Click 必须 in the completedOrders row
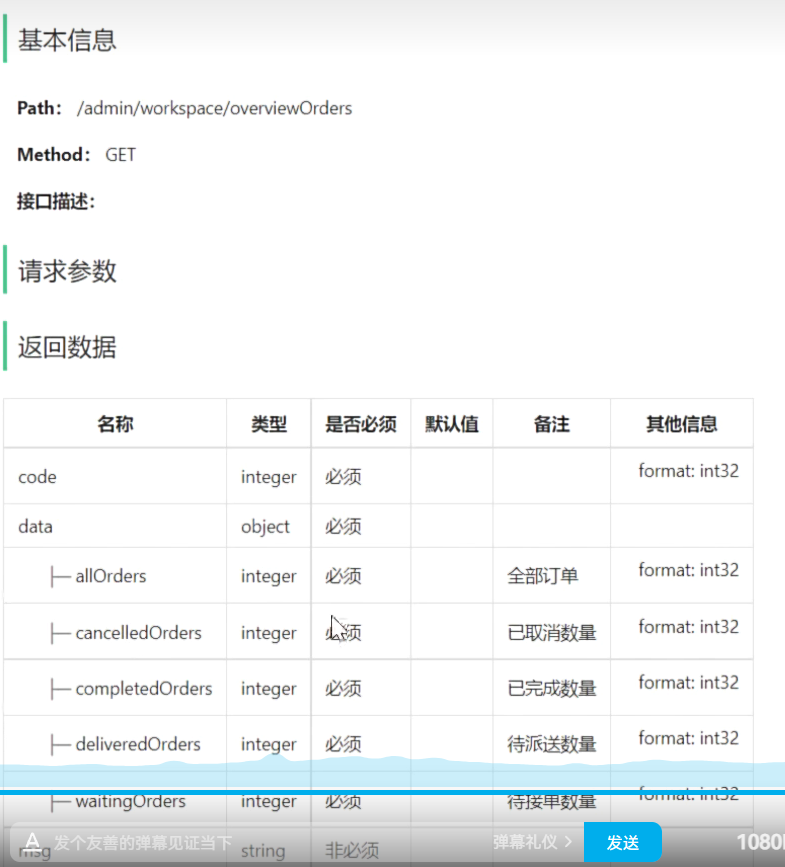The image size is (785, 867). (x=343, y=689)
